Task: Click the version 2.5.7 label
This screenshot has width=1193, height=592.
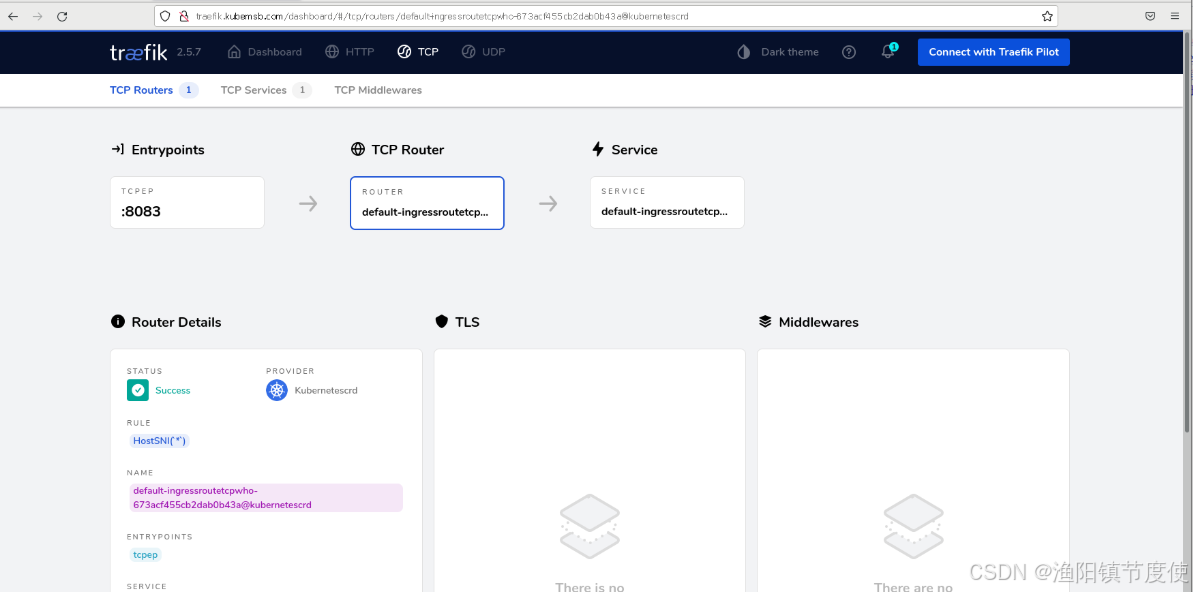Action: 189,52
